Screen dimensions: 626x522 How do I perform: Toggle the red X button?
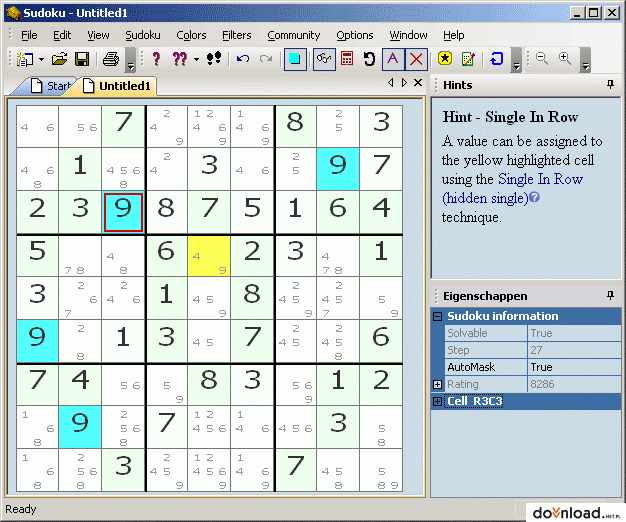416,59
